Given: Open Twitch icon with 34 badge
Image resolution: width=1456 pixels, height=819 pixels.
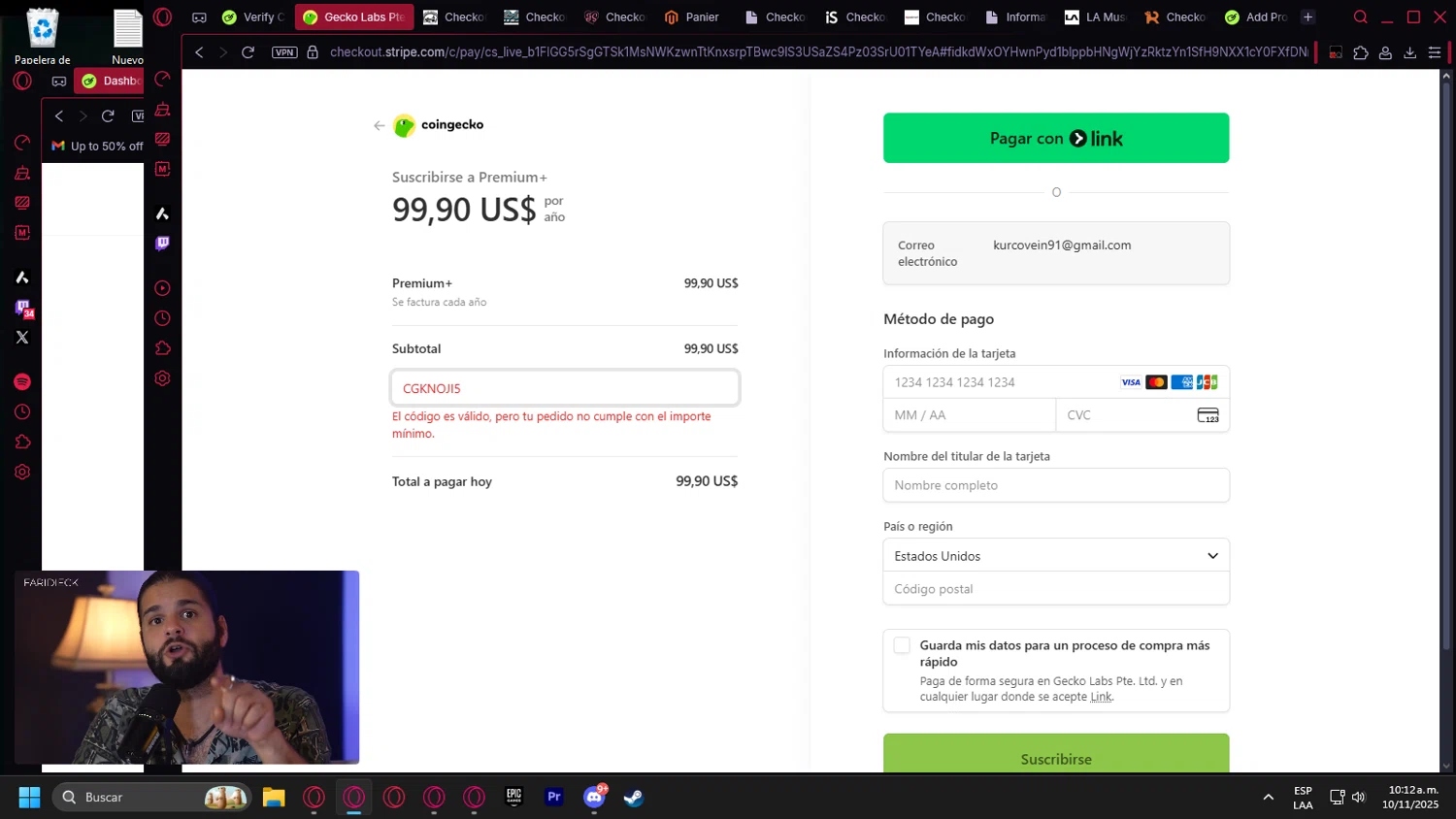Looking at the screenshot, I should click(23, 309).
